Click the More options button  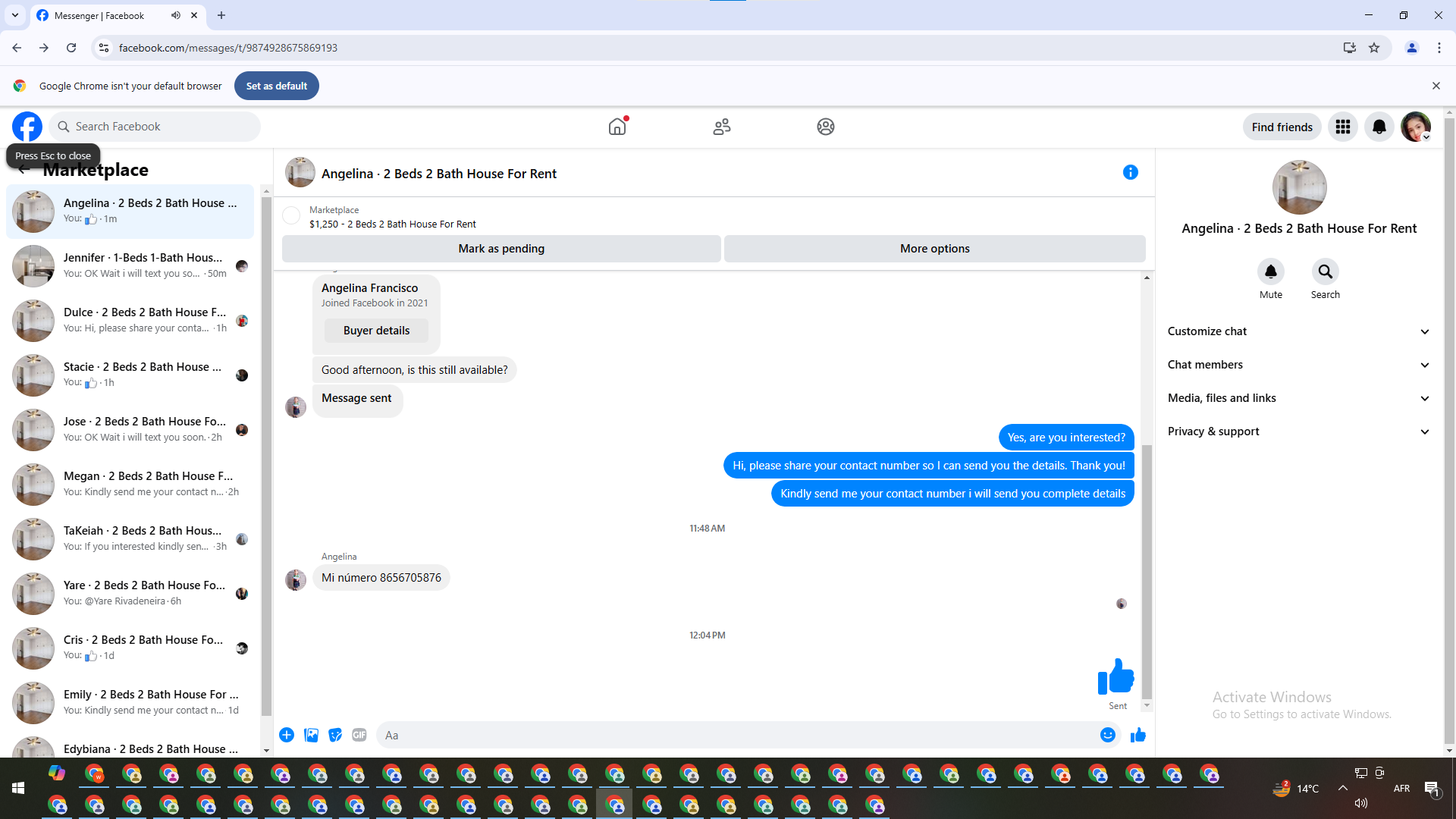(x=935, y=249)
